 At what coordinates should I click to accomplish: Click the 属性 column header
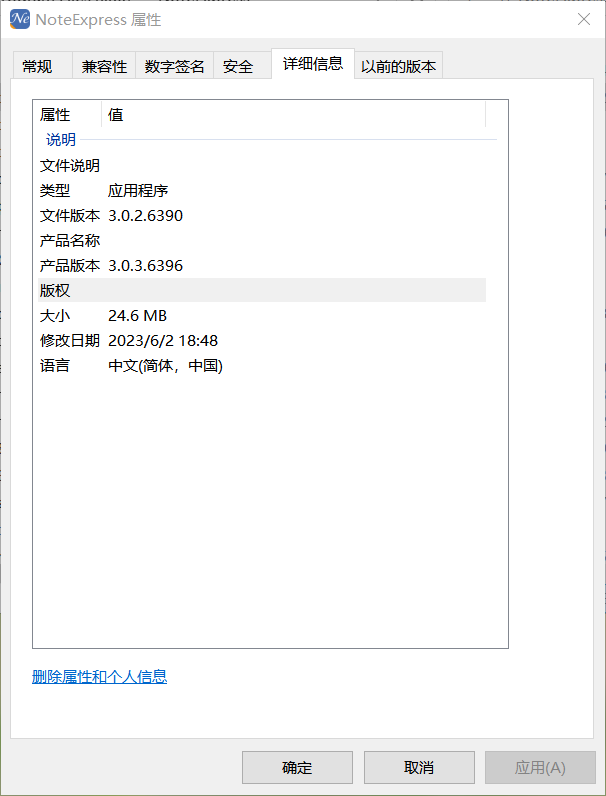click(68, 115)
